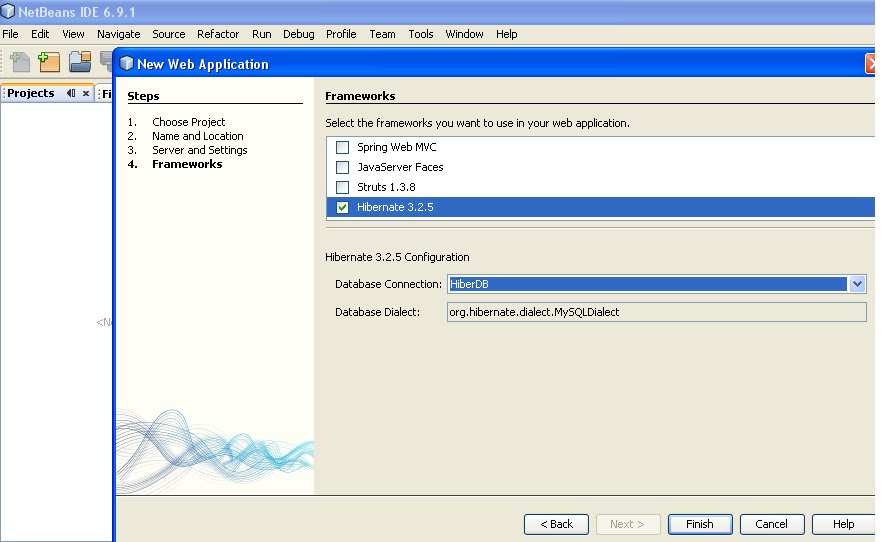Image resolution: width=885 pixels, height=542 pixels.
Task: Click the NetBeans cube icon in main title bar
Action: tap(8, 11)
